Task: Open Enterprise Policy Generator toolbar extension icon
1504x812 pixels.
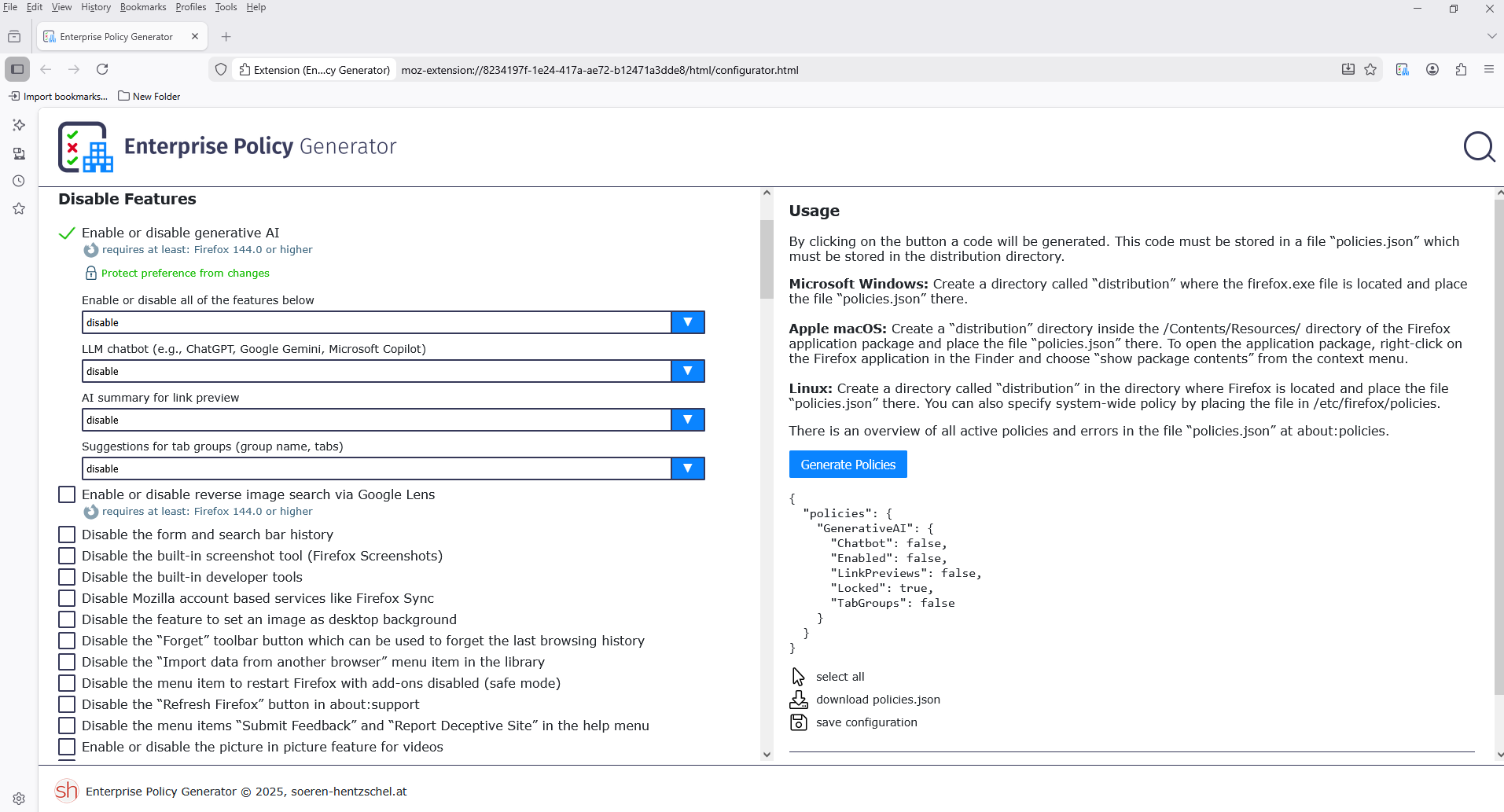Action: [1402, 70]
